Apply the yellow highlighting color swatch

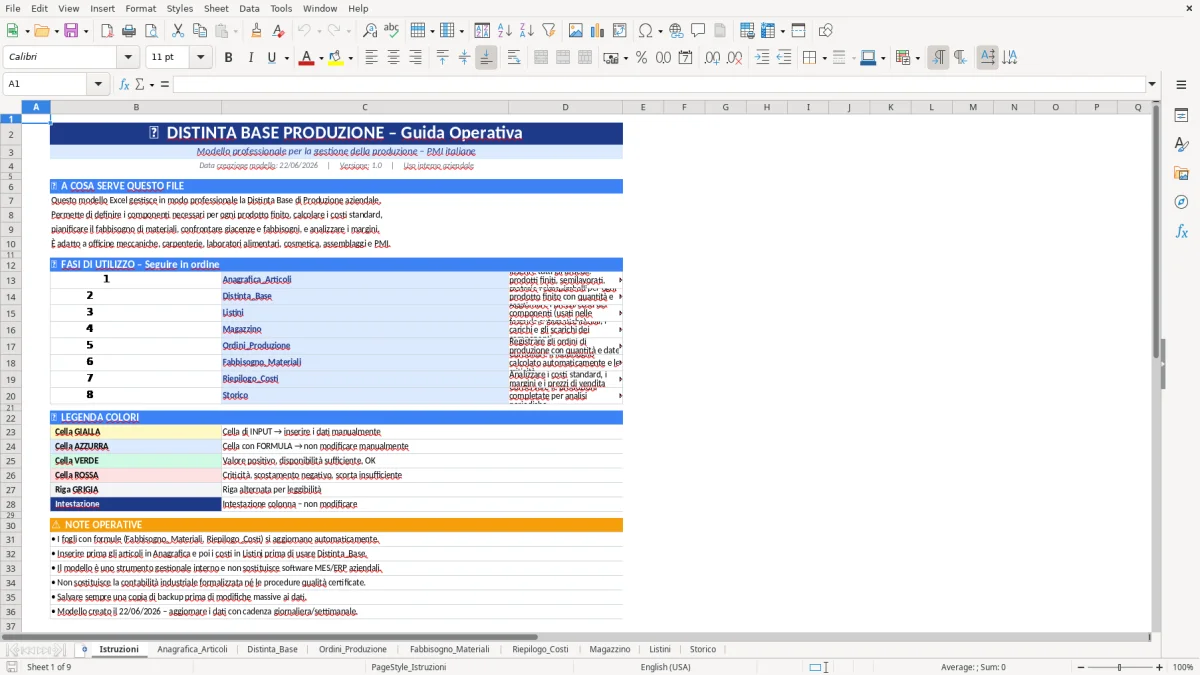point(336,58)
